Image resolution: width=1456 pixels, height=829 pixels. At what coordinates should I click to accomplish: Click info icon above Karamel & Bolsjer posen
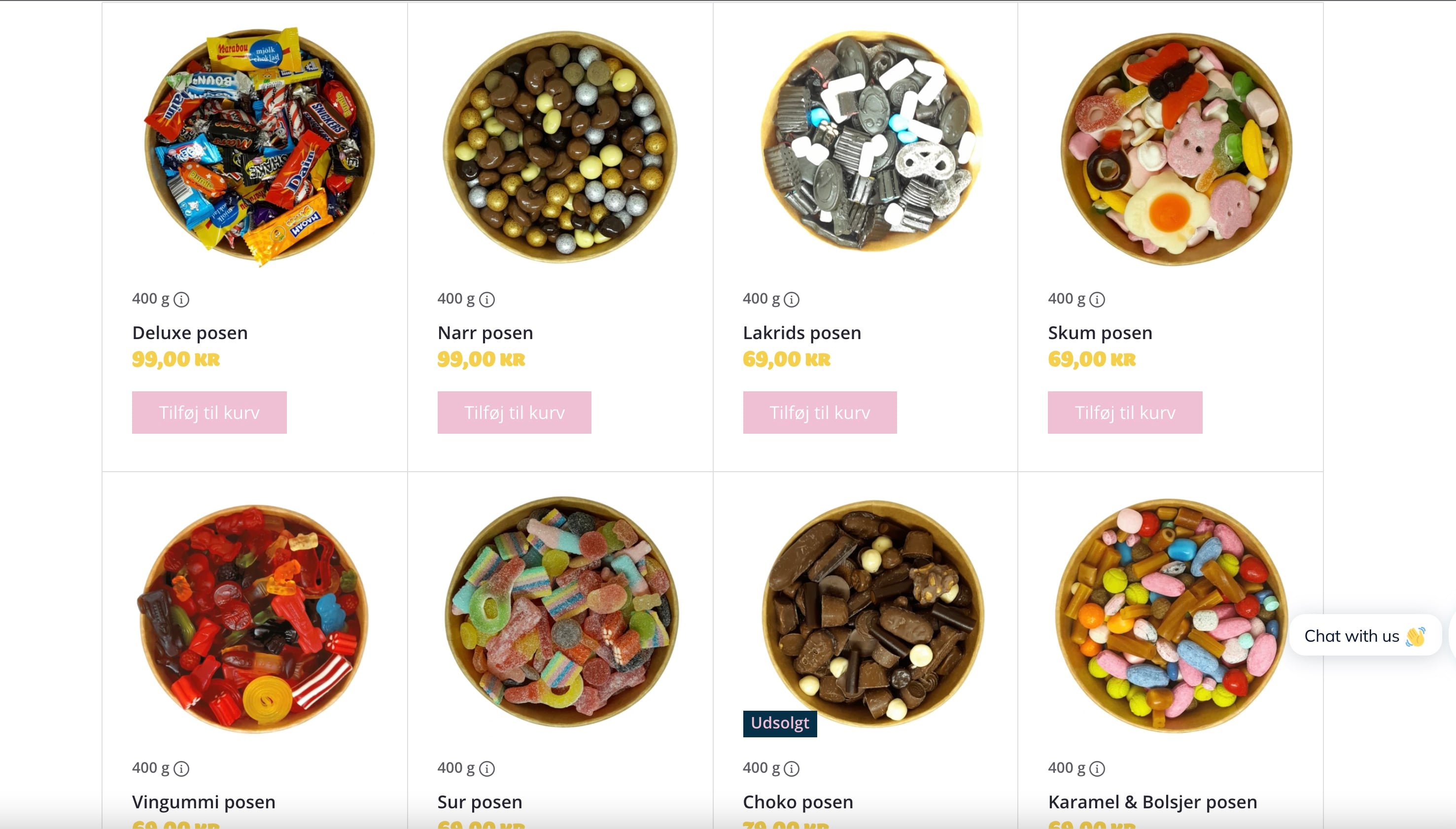tap(1097, 769)
